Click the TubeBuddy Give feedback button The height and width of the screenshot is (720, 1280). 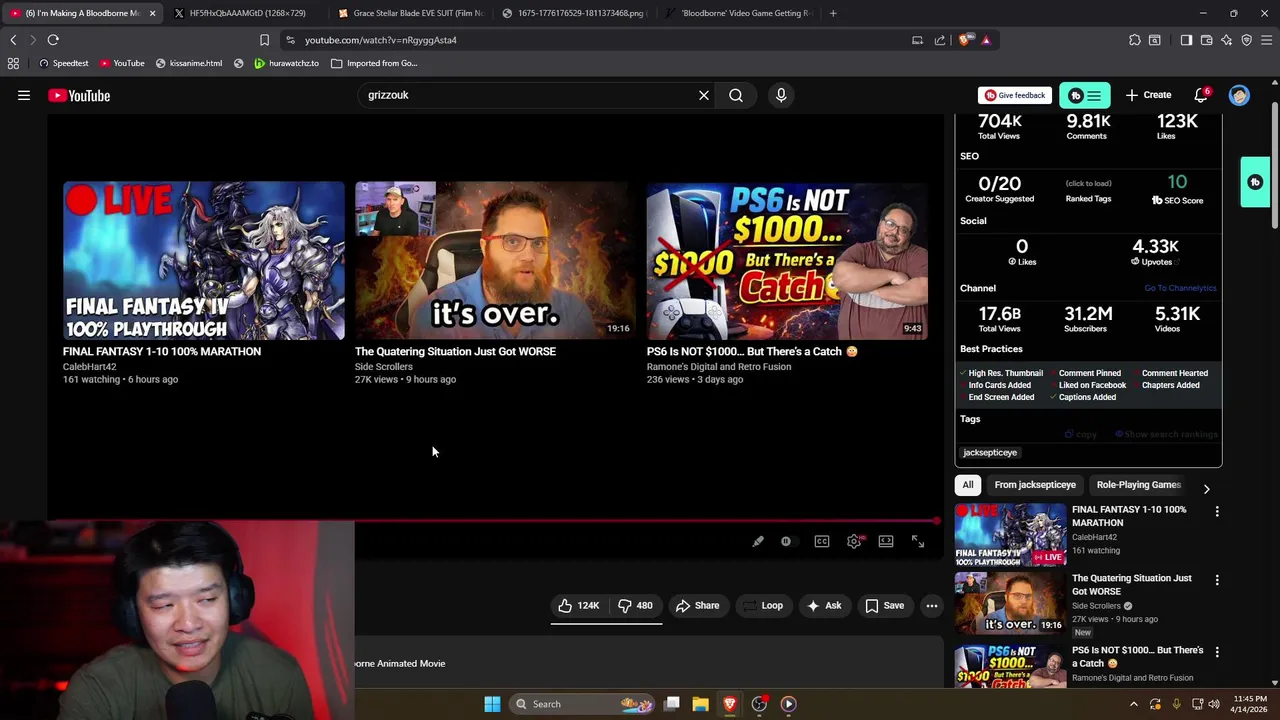tap(1015, 95)
